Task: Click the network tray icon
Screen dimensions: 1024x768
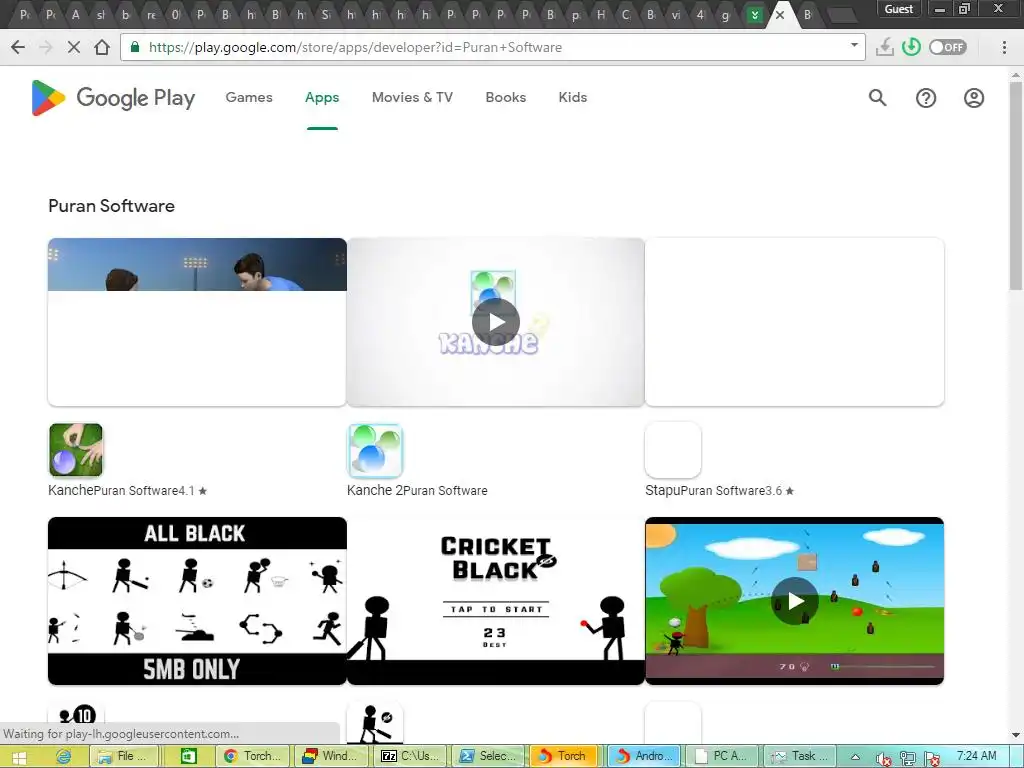Action: coord(908,758)
